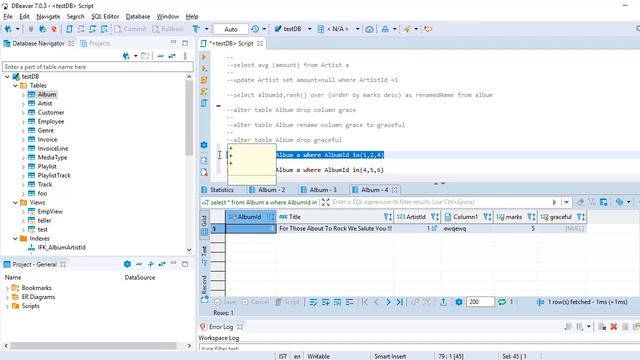Screen dimensions: 640x360
Task: Click the results Save button
Action: click(x=225, y=302)
